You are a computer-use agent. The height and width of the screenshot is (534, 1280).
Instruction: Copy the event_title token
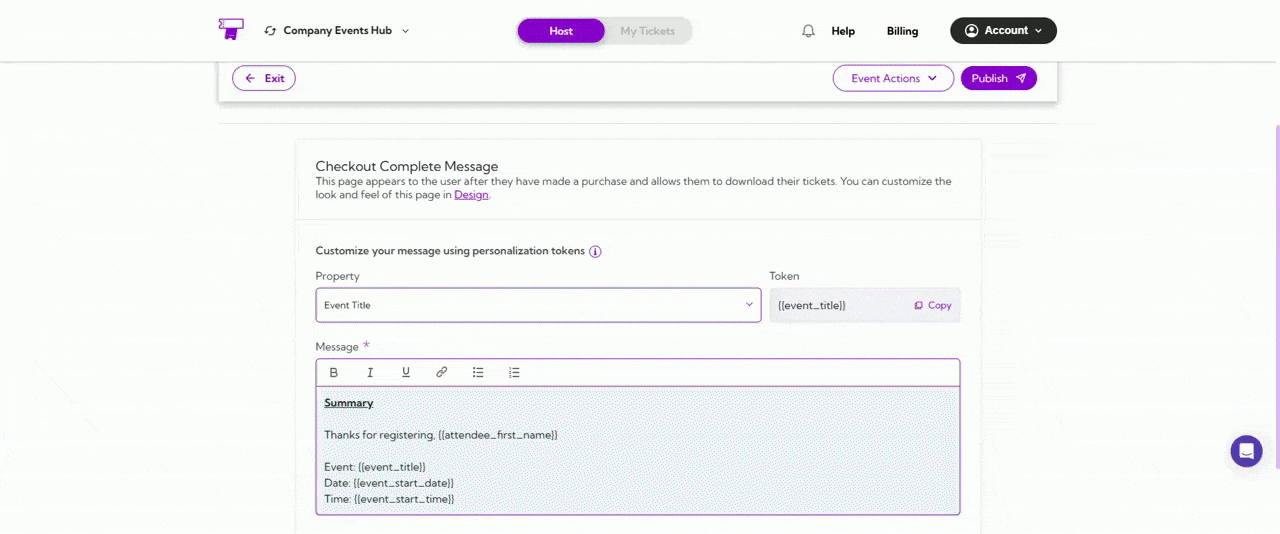click(x=933, y=305)
